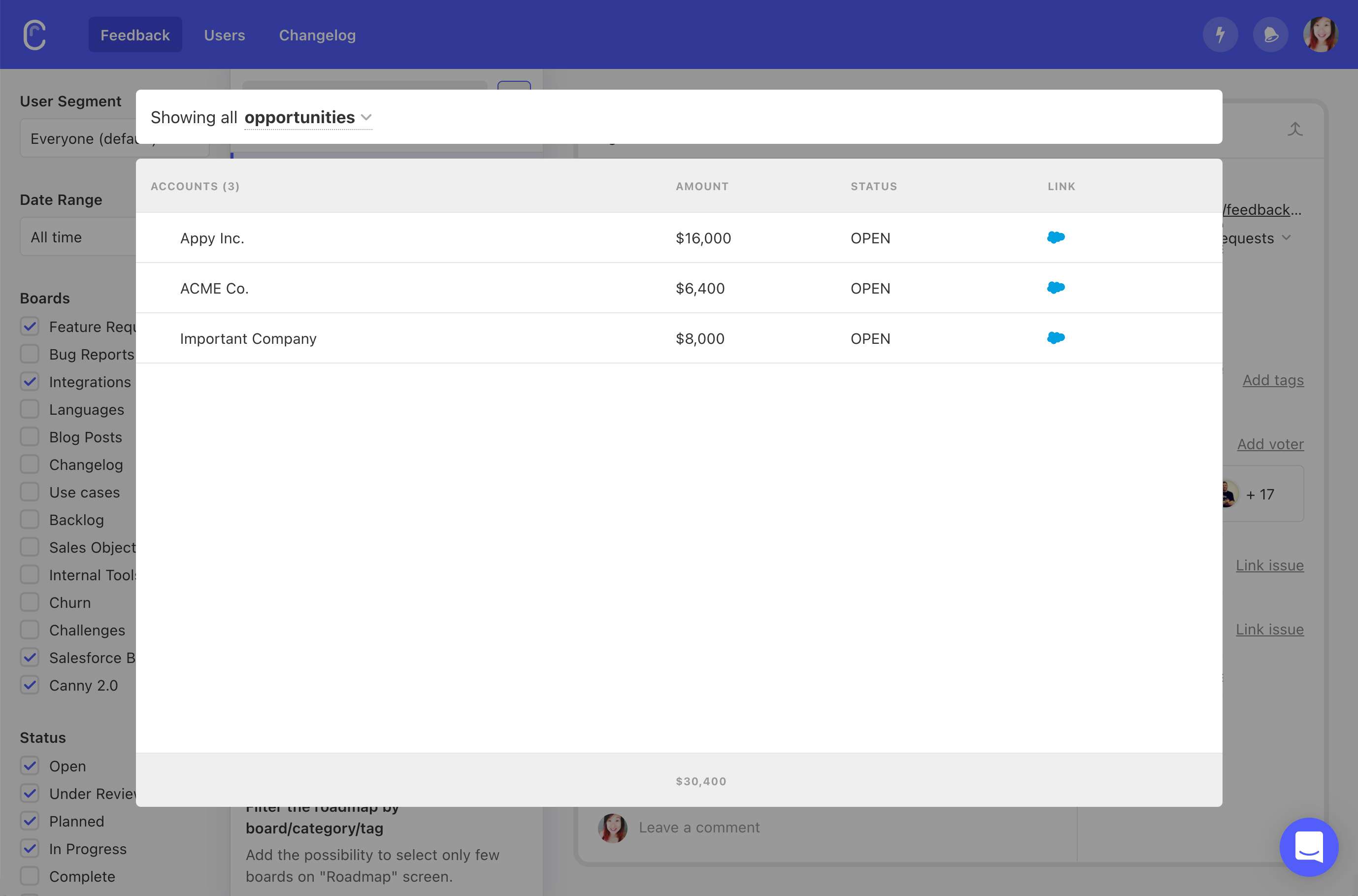Uncheck the Under Review status checkbox
The height and width of the screenshot is (896, 1358).
tap(30, 794)
